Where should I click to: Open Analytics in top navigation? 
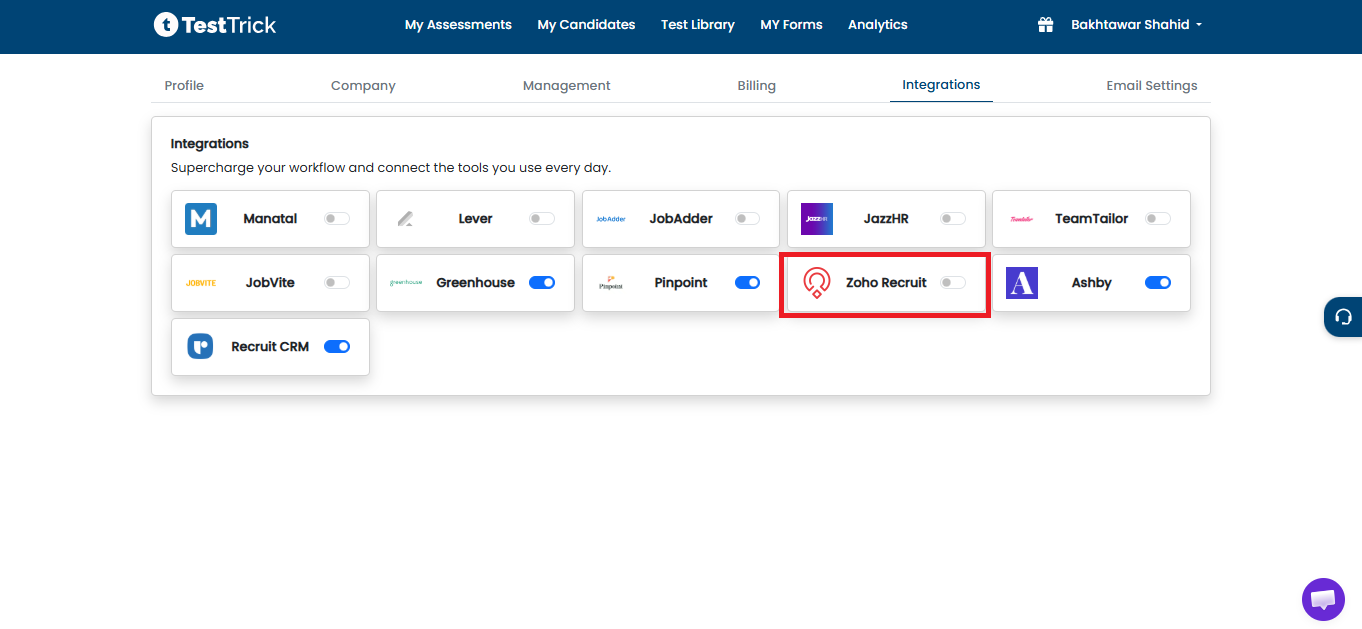pyautogui.click(x=878, y=25)
